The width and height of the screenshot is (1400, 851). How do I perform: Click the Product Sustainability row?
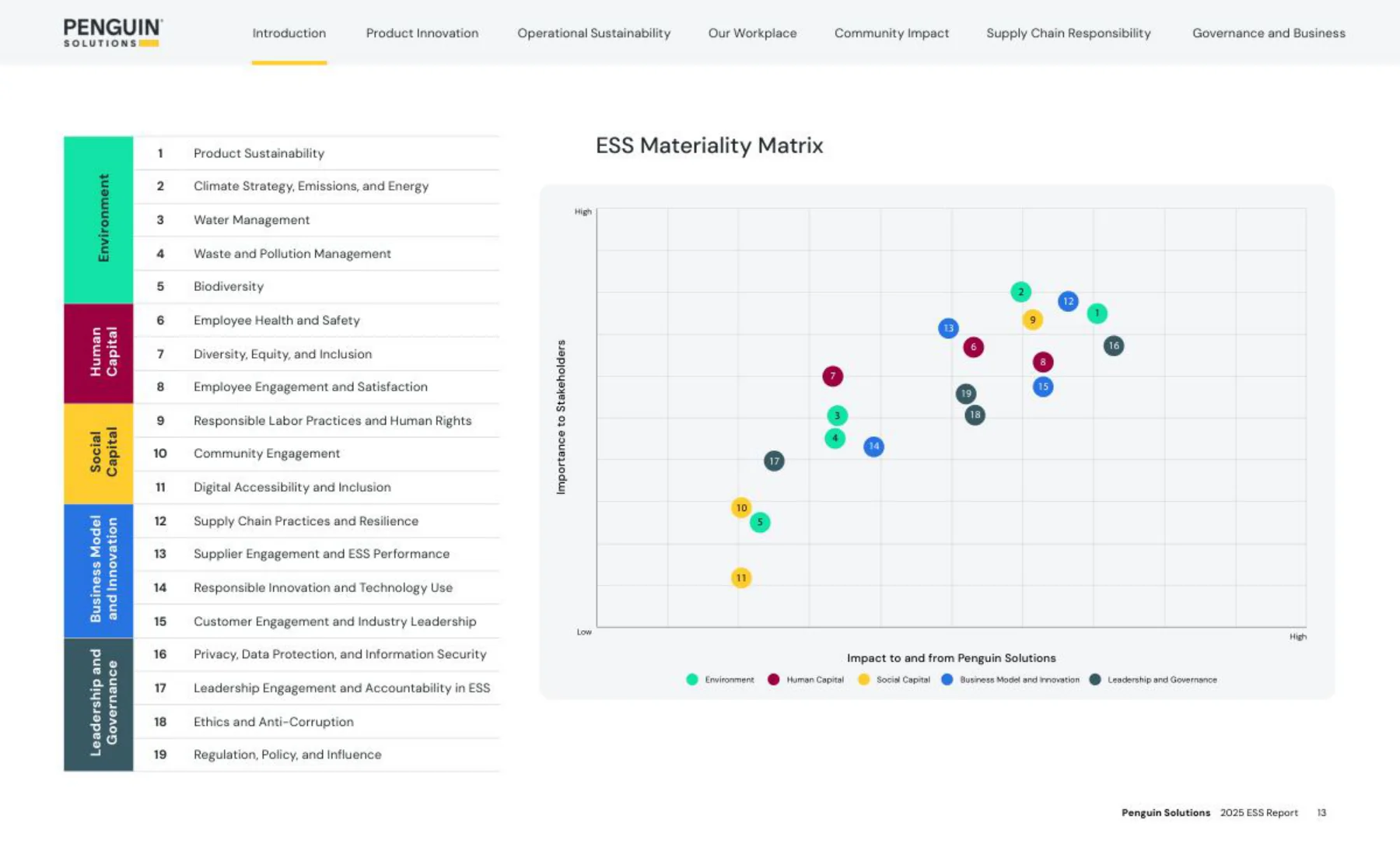(317, 153)
